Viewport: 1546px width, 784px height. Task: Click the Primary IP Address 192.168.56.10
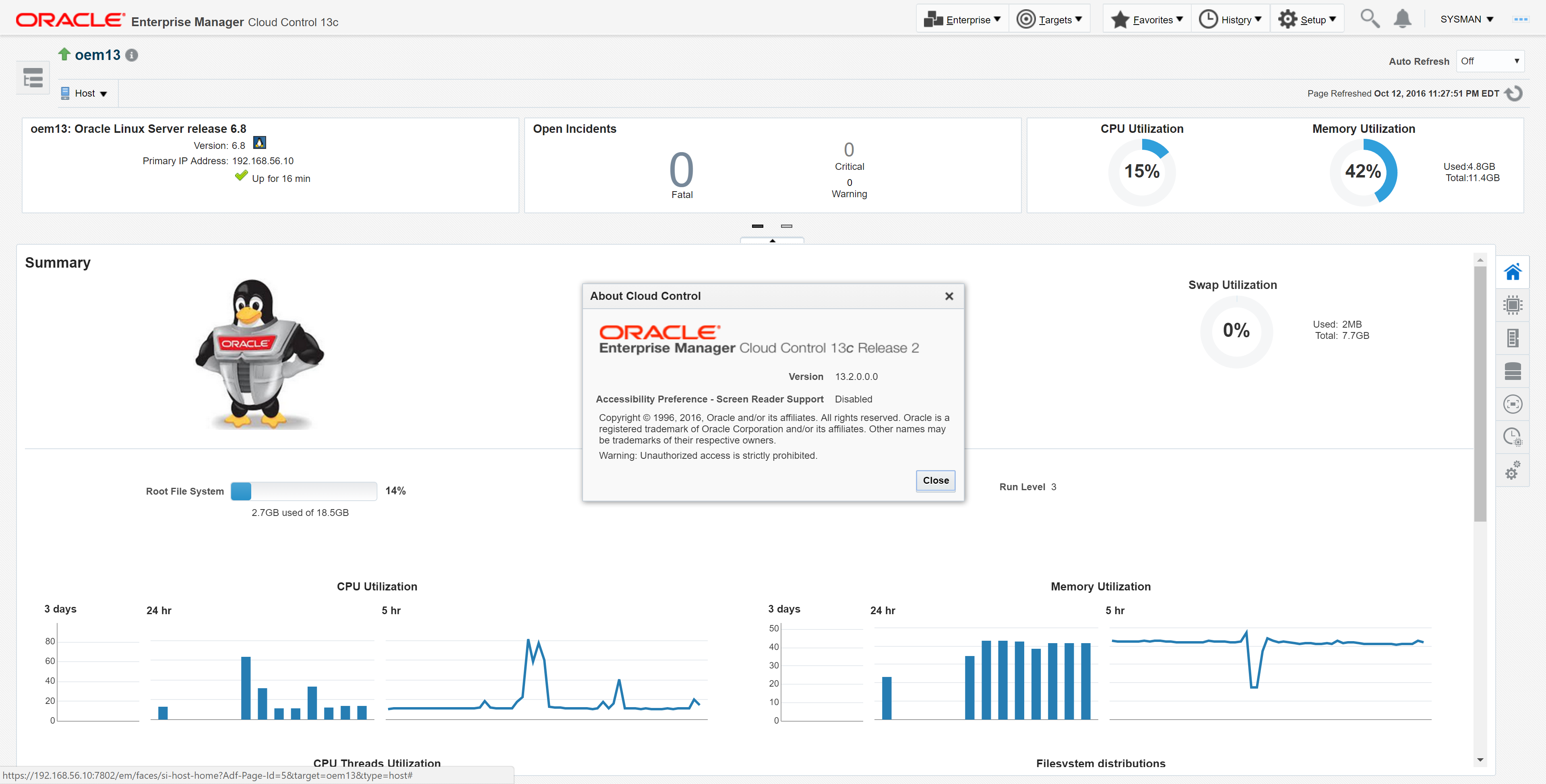(x=263, y=161)
